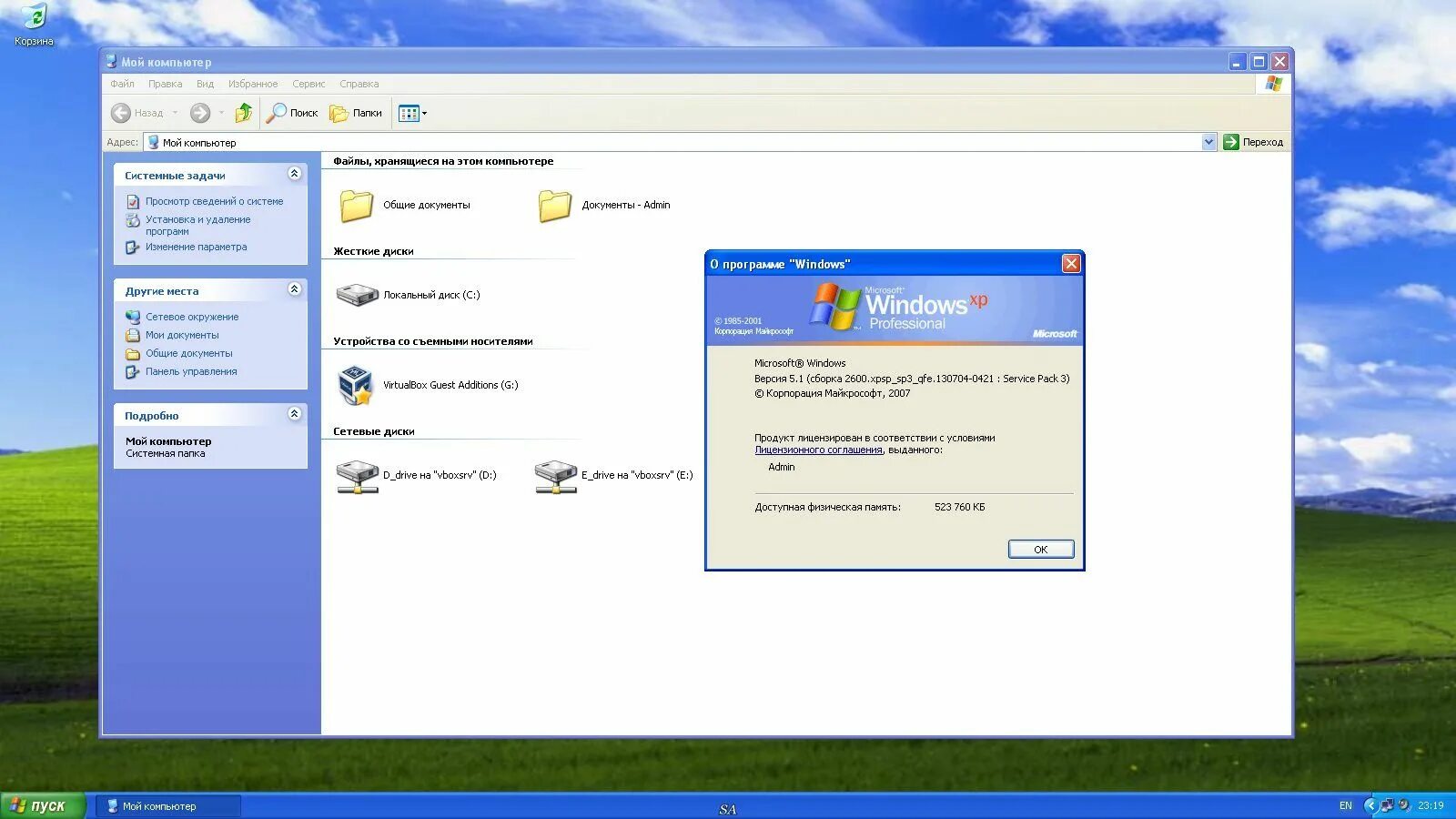1456x819 pixels.
Task: Click Установка и удаление программ link
Action: click(197, 225)
